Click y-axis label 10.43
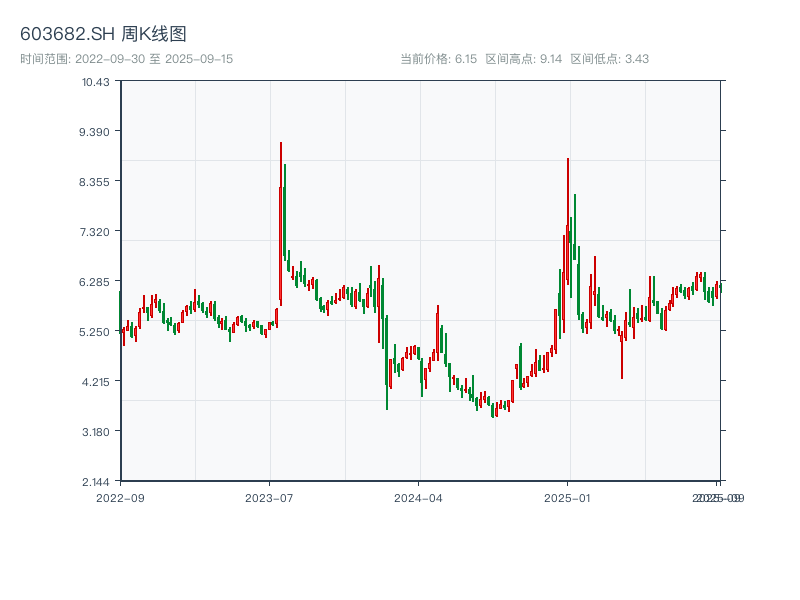This screenshot has height=600, width=800. 95,82
